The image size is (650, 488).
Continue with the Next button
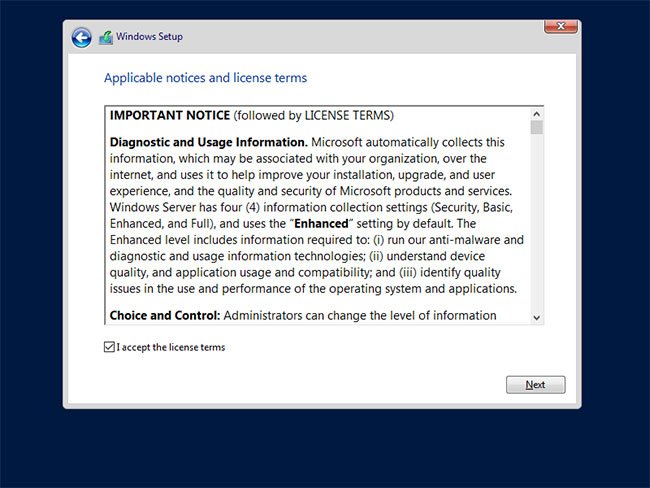535,385
